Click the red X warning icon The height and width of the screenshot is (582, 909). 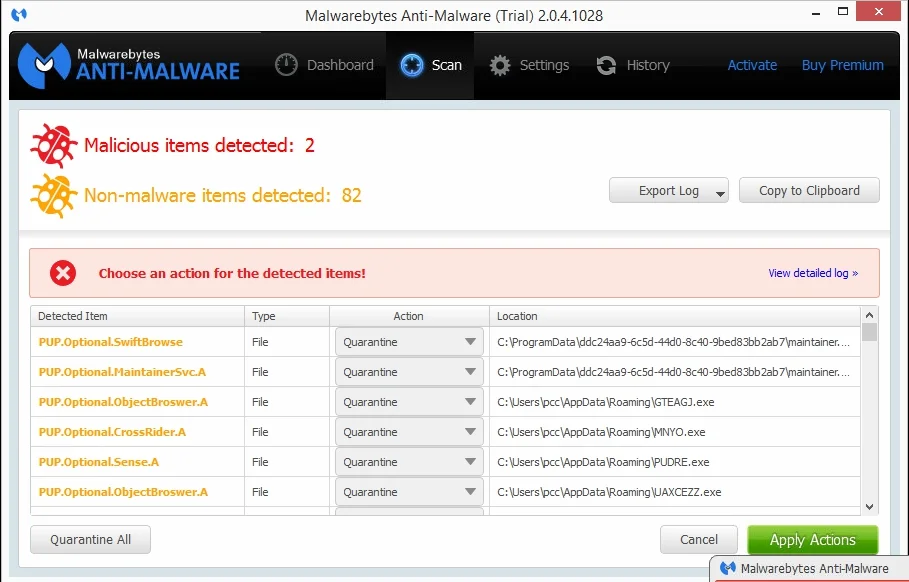click(x=63, y=273)
